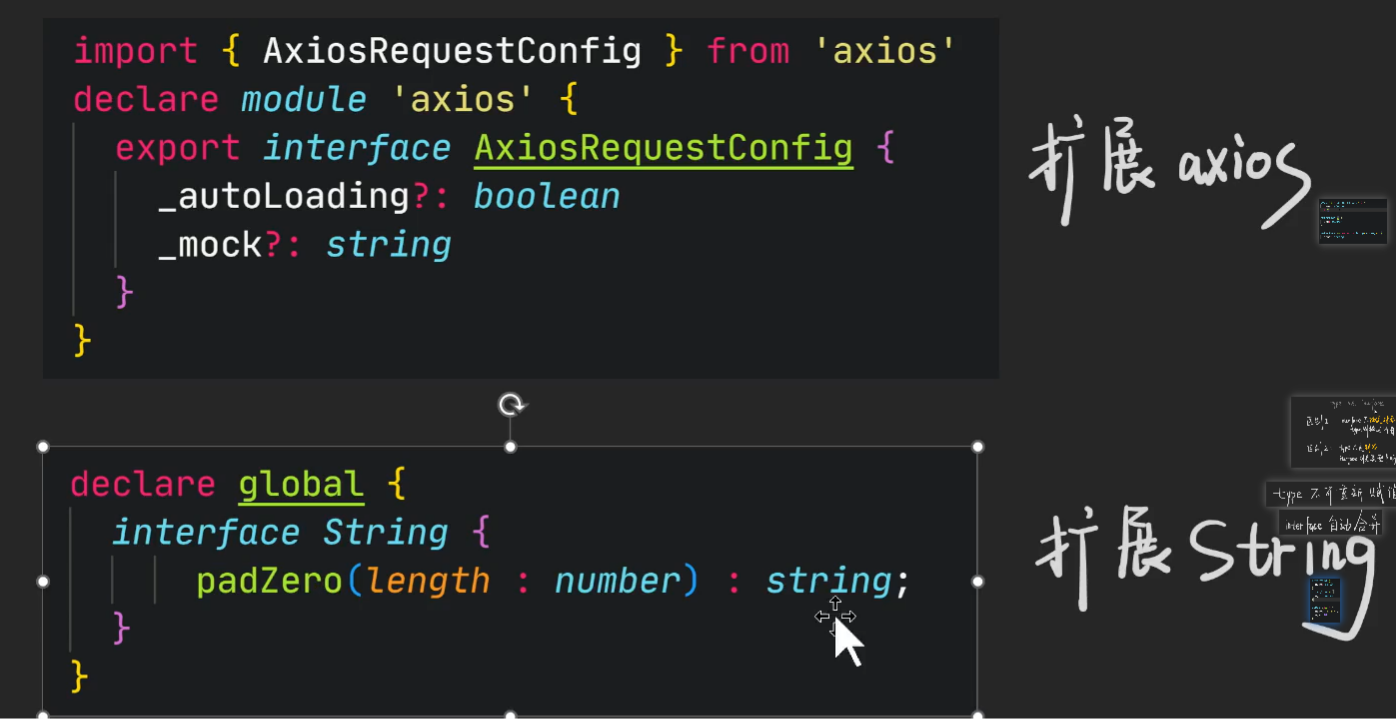The image size is (1397, 719).
Task: Select the dark notes thumbnail with yellow highlights
Action: click(1343, 432)
